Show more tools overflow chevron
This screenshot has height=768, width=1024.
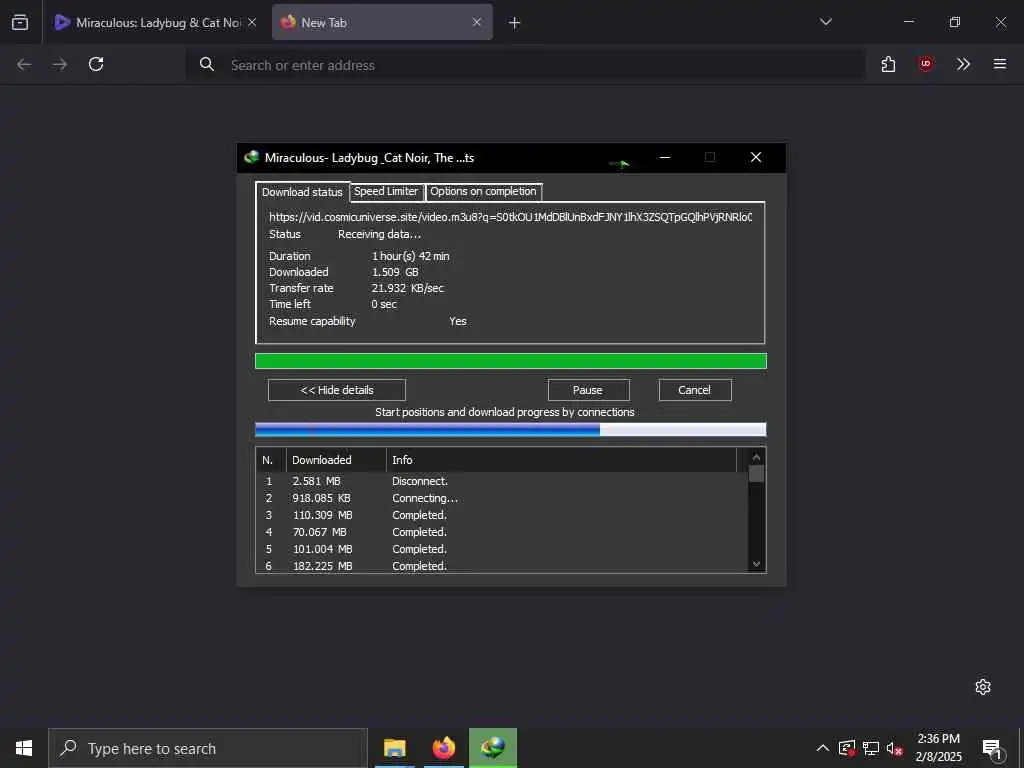(x=963, y=64)
